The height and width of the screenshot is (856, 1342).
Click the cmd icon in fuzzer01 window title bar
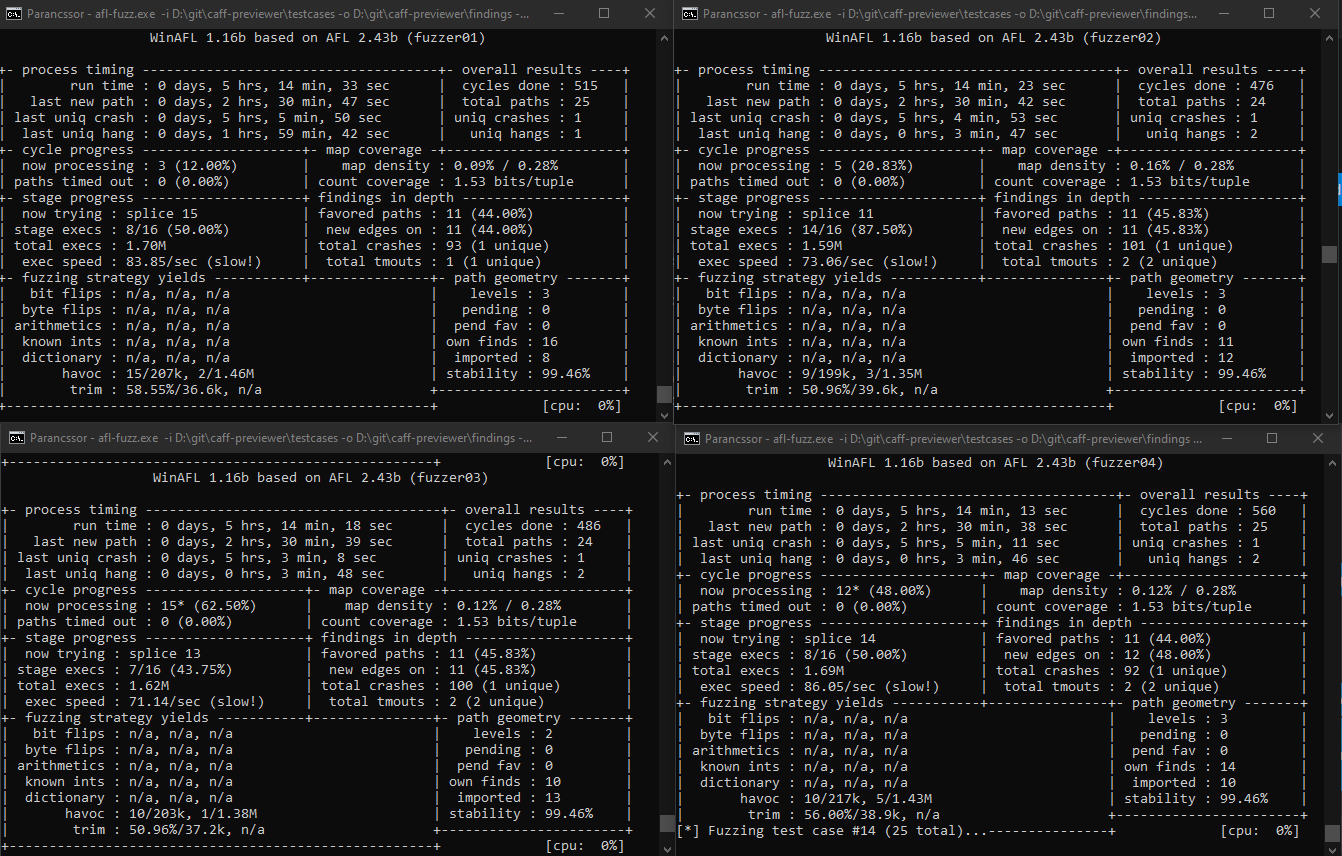coord(15,13)
